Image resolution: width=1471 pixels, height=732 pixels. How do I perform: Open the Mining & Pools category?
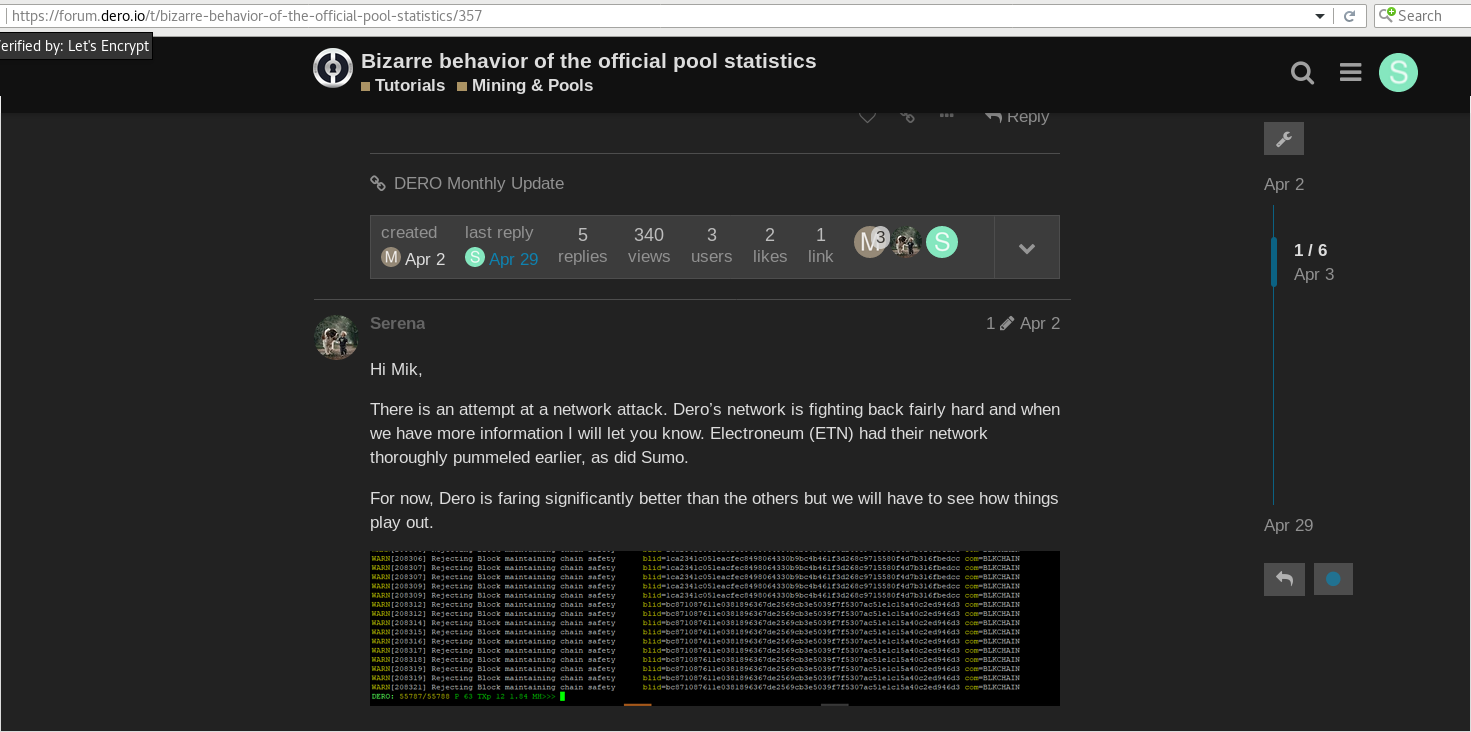coord(525,86)
